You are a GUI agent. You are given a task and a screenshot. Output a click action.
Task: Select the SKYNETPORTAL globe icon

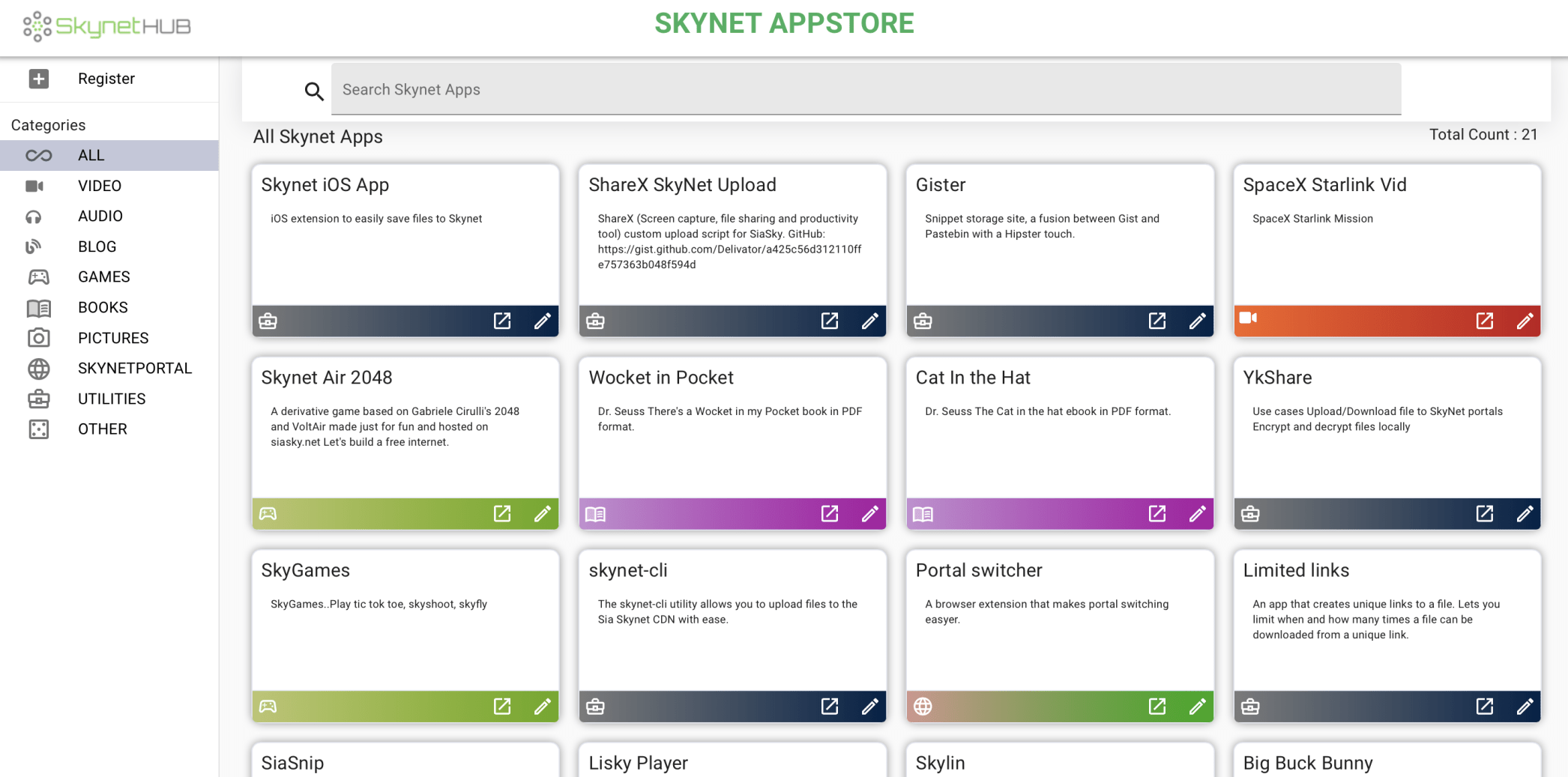[38, 368]
